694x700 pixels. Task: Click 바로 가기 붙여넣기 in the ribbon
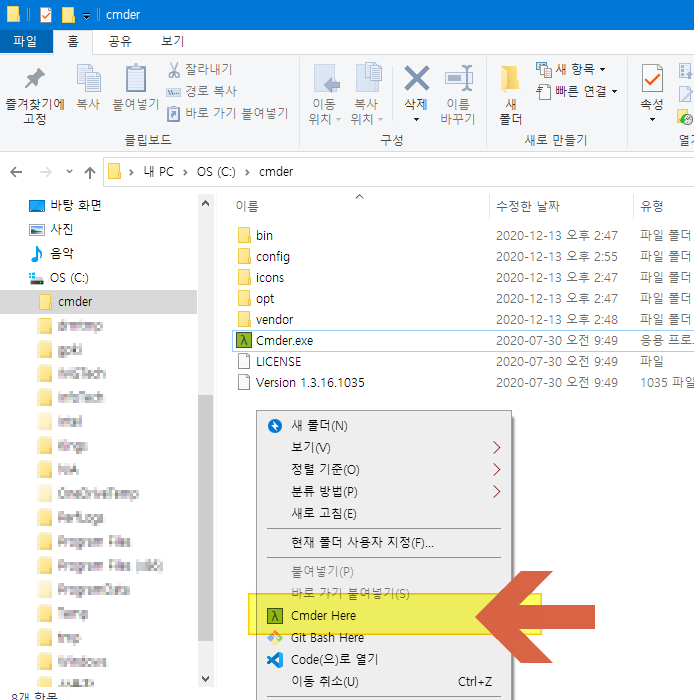[228, 113]
